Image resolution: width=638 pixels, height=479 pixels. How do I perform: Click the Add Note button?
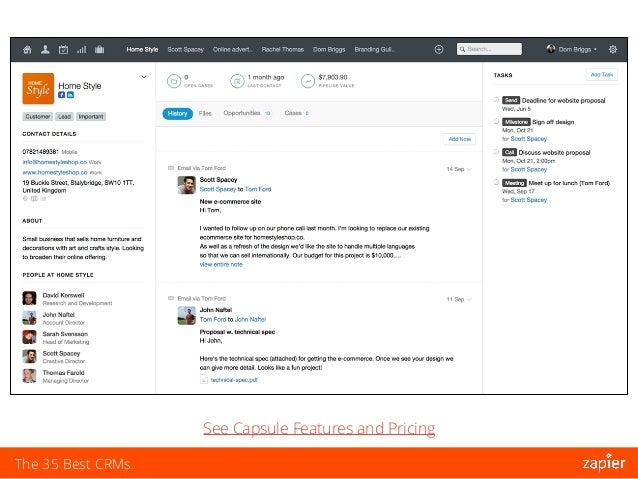pyautogui.click(x=459, y=139)
